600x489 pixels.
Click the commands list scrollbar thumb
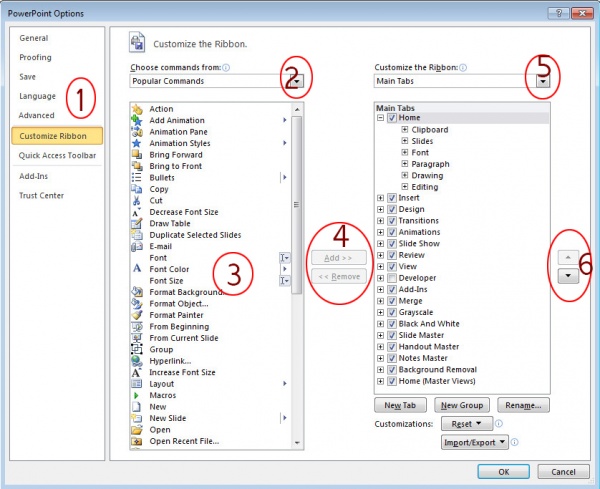296,205
